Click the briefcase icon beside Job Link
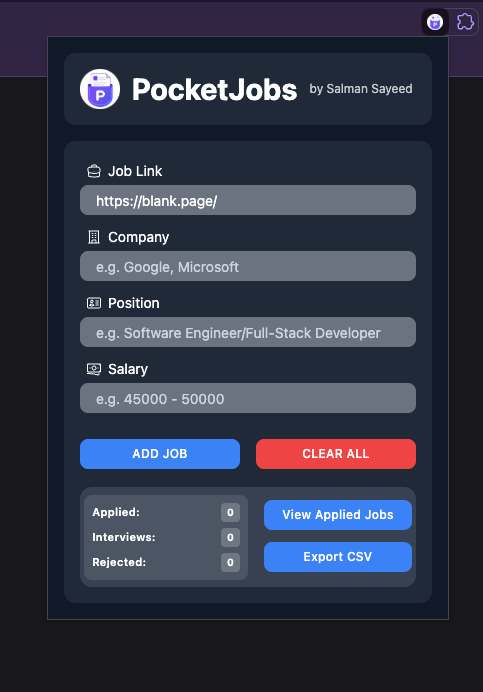Screen dimensions: 483x692 point(94,171)
